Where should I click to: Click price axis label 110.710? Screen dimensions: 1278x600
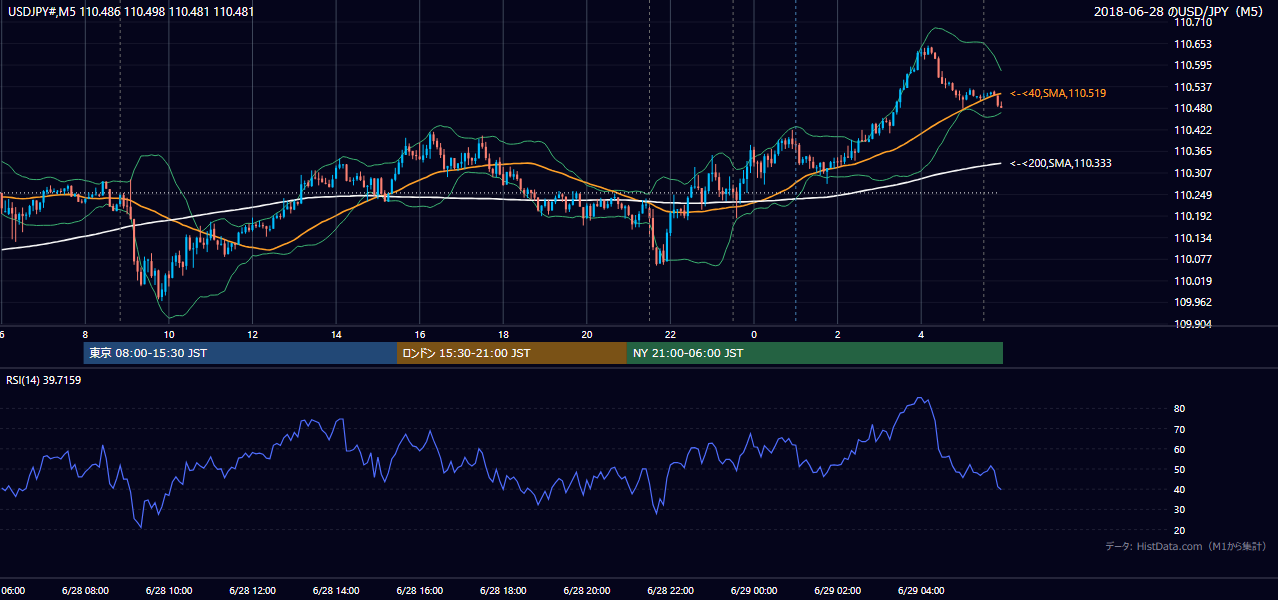point(1194,22)
